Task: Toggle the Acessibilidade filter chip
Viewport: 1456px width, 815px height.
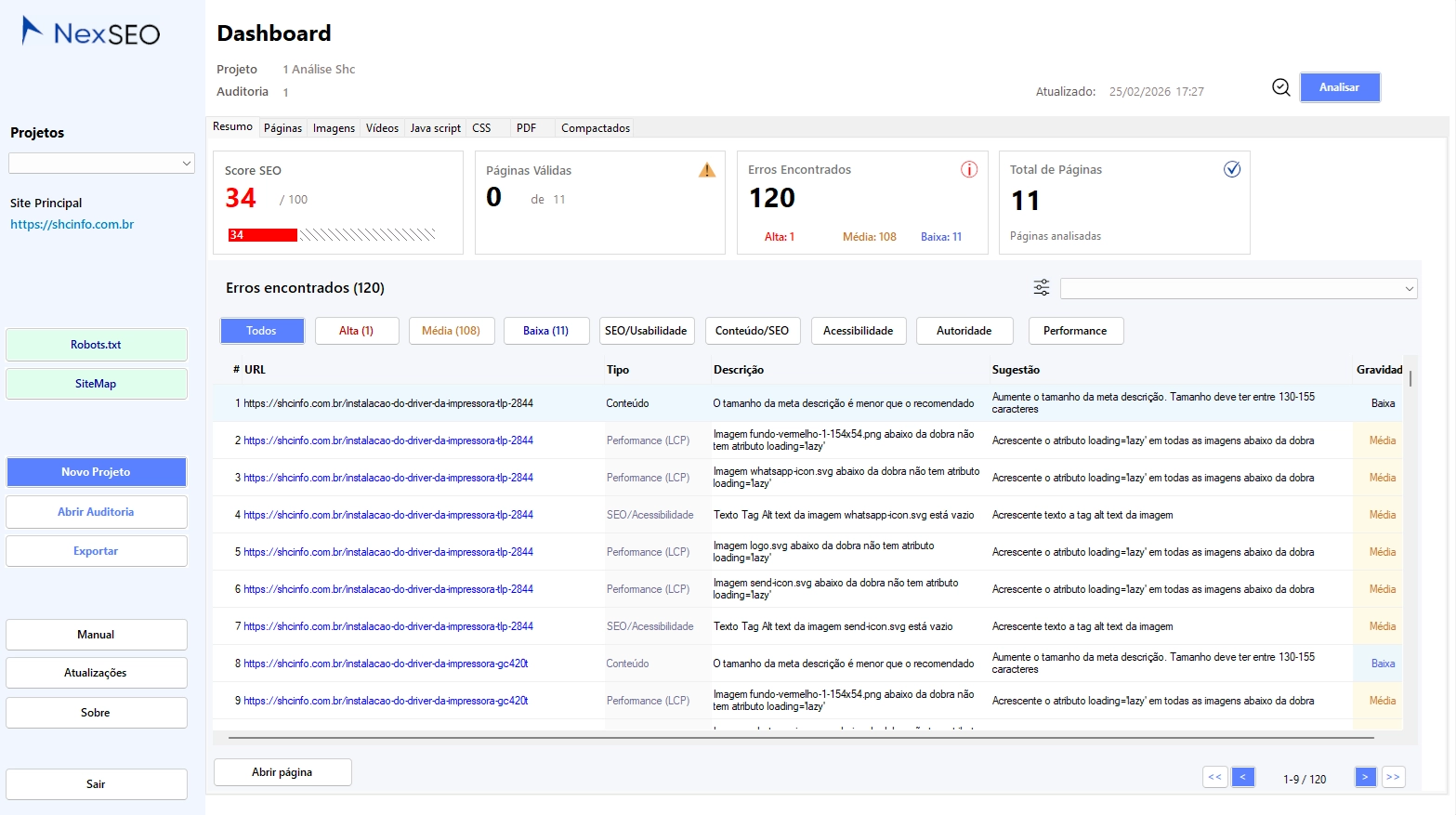Action: coord(858,330)
